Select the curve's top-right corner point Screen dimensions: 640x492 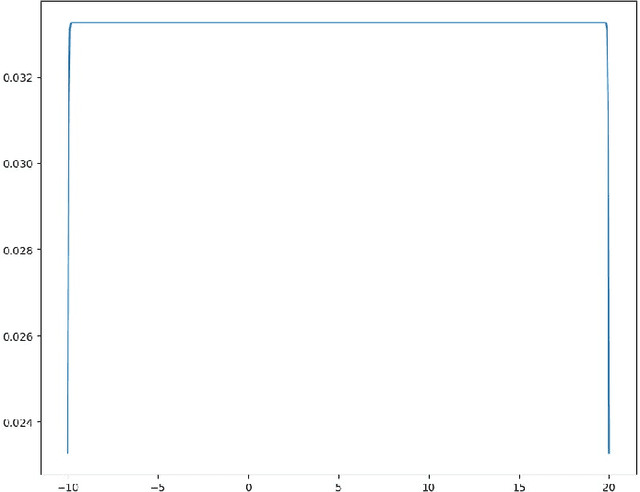606,23
